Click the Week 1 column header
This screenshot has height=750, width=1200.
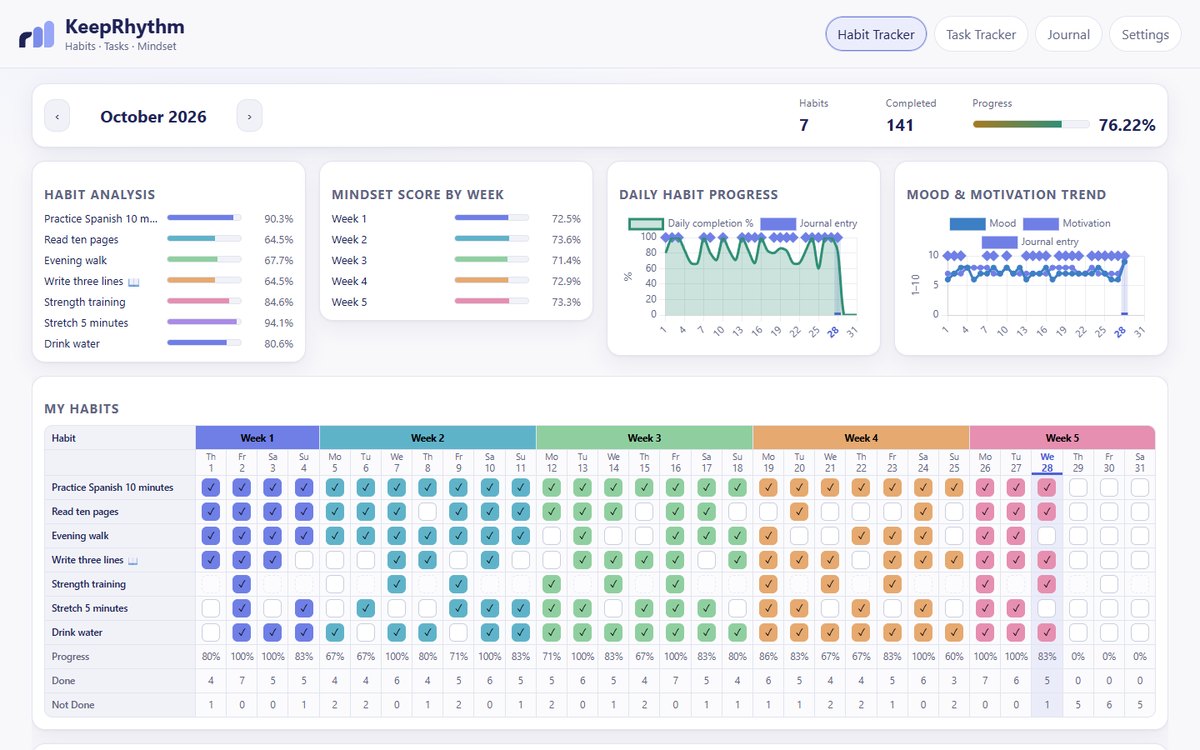(x=257, y=438)
